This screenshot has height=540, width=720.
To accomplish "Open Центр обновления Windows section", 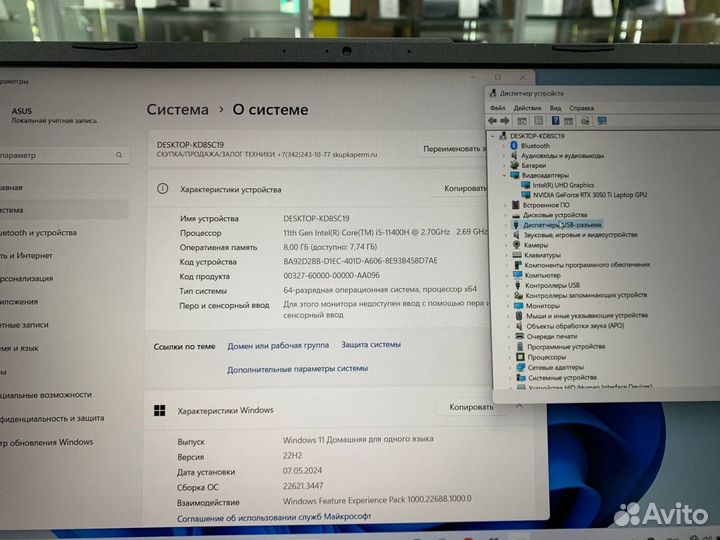I will coord(46,442).
